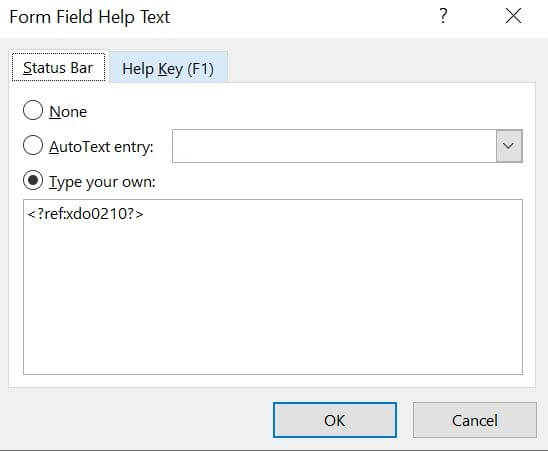Image resolution: width=548 pixels, height=451 pixels.
Task: Select the Type your own radio button
Action: click(33, 180)
